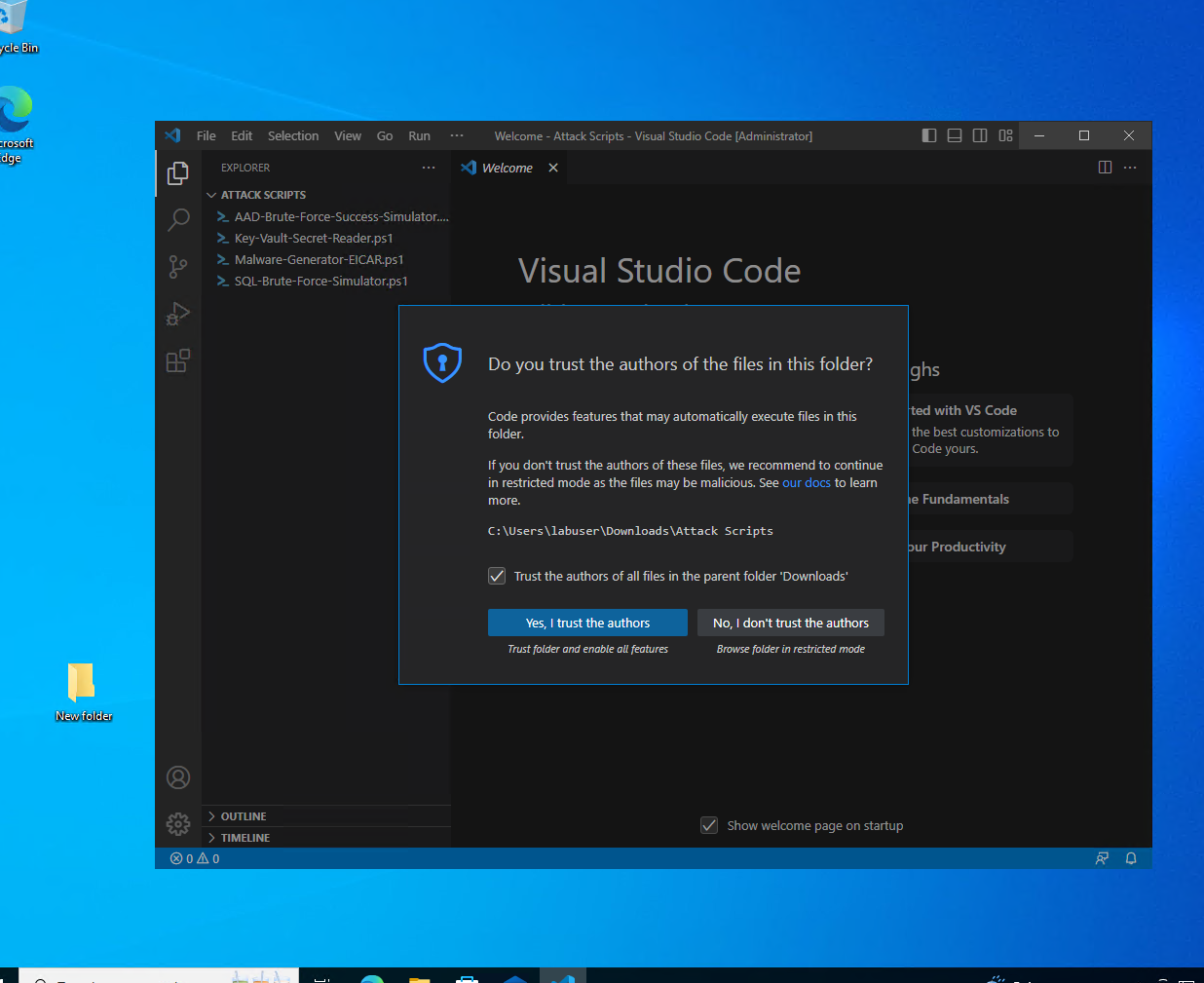This screenshot has height=983, width=1204.
Task: Click 'Browse folder in restricted mode' caption
Action: [791, 649]
